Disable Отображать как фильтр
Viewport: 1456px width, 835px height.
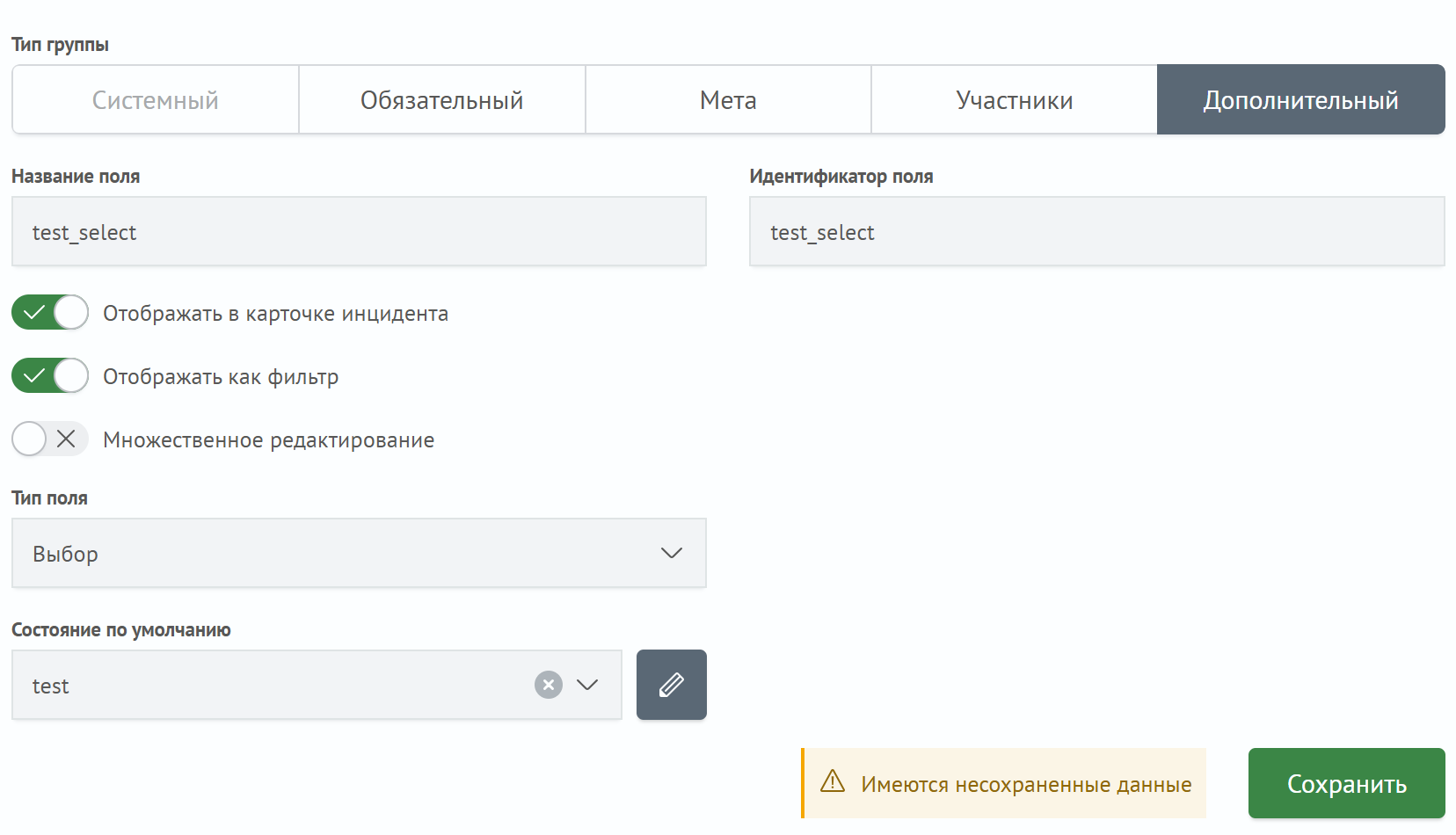click(49, 375)
